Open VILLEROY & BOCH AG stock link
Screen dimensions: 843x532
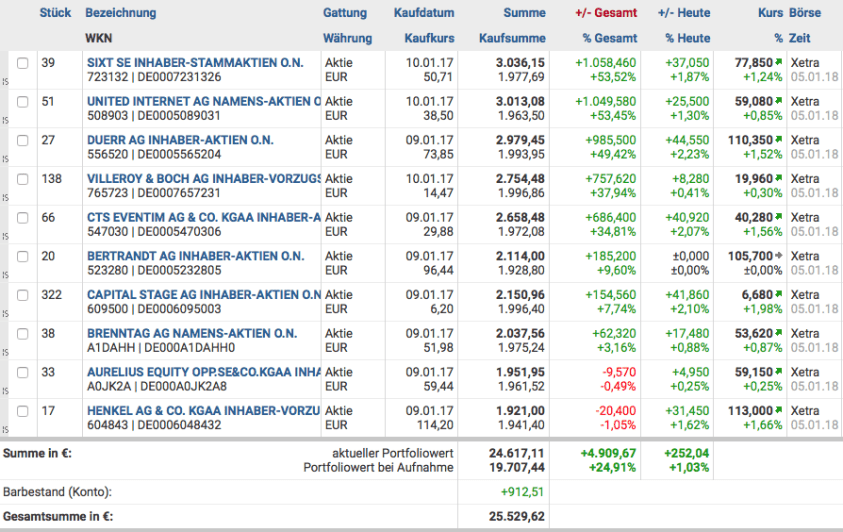pyautogui.click(x=204, y=178)
